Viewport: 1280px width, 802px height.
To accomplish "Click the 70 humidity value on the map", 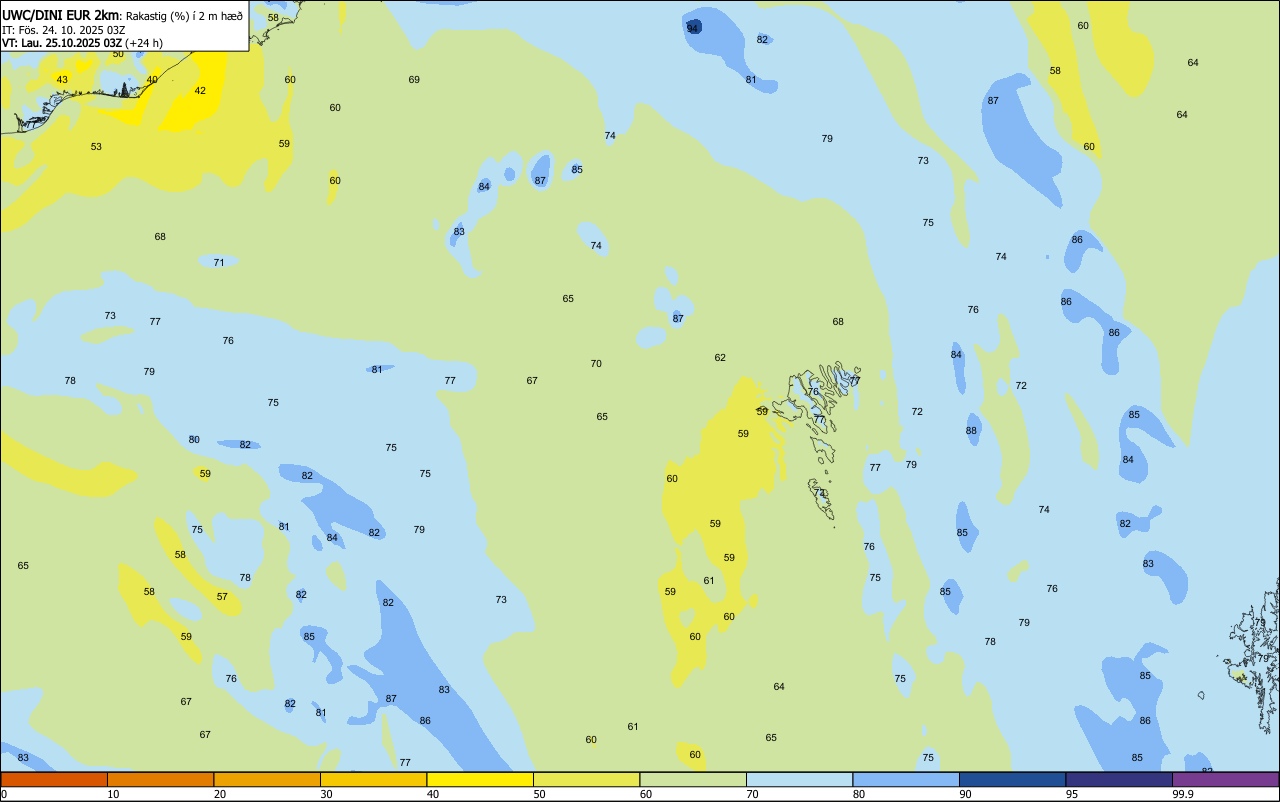I will 596,364.
